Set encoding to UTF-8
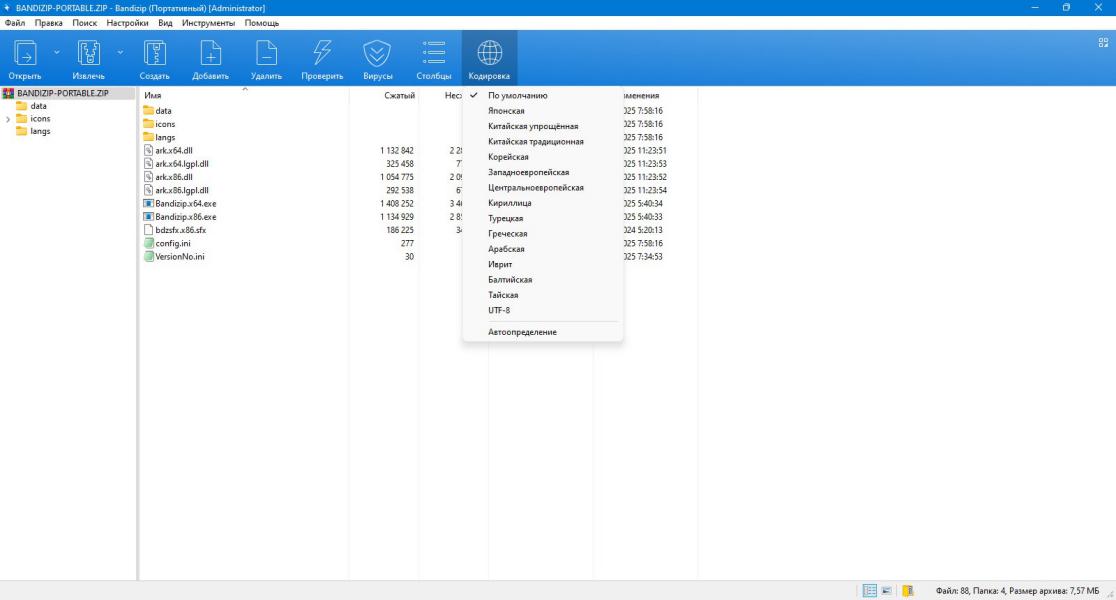Viewport: 1116px width, 600px height. pos(542,310)
